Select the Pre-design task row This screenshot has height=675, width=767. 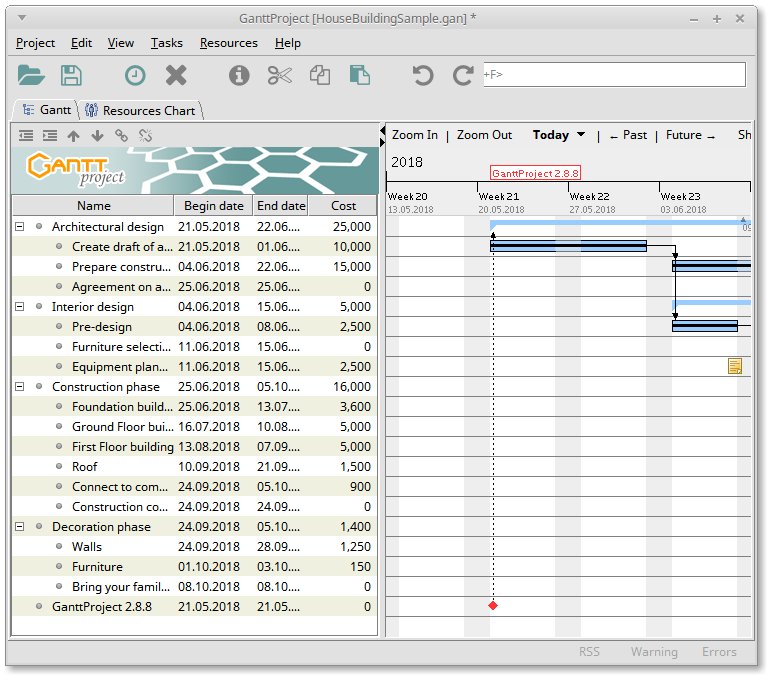194,326
